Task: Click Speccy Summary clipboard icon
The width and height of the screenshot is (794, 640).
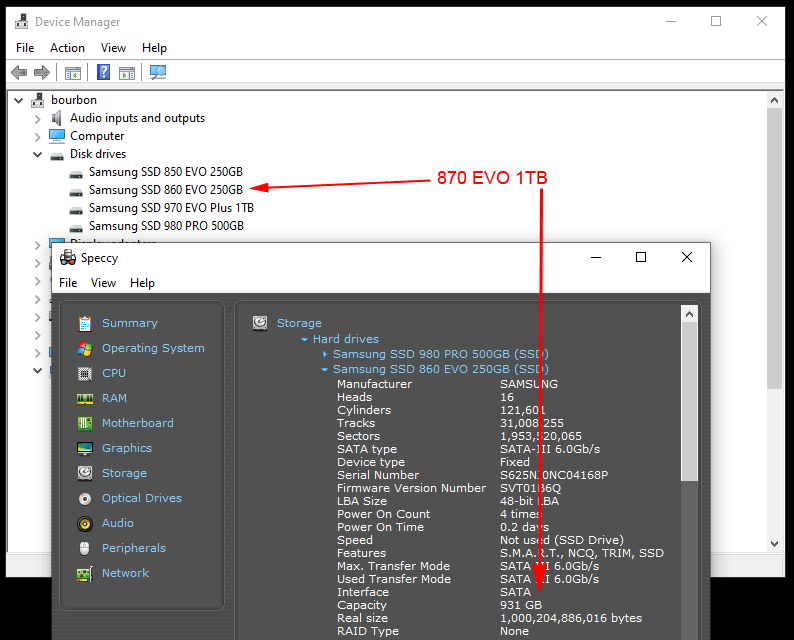Action: click(x=85, y=323)
